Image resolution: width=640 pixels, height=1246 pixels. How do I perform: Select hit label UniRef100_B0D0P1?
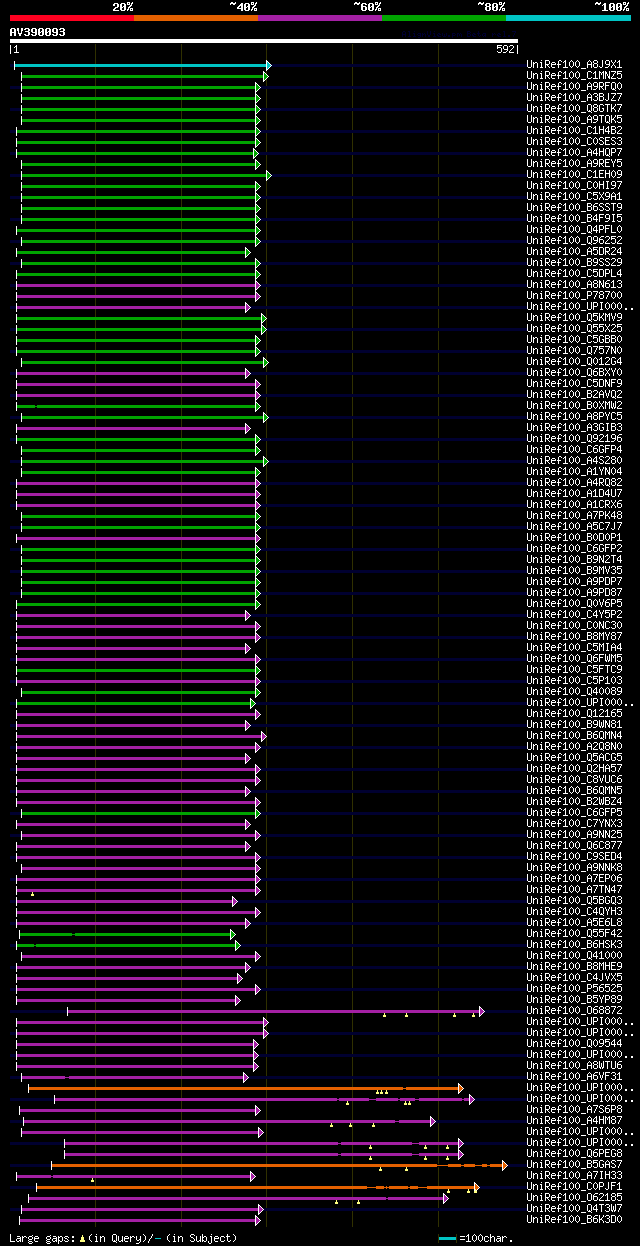(574, 538)
